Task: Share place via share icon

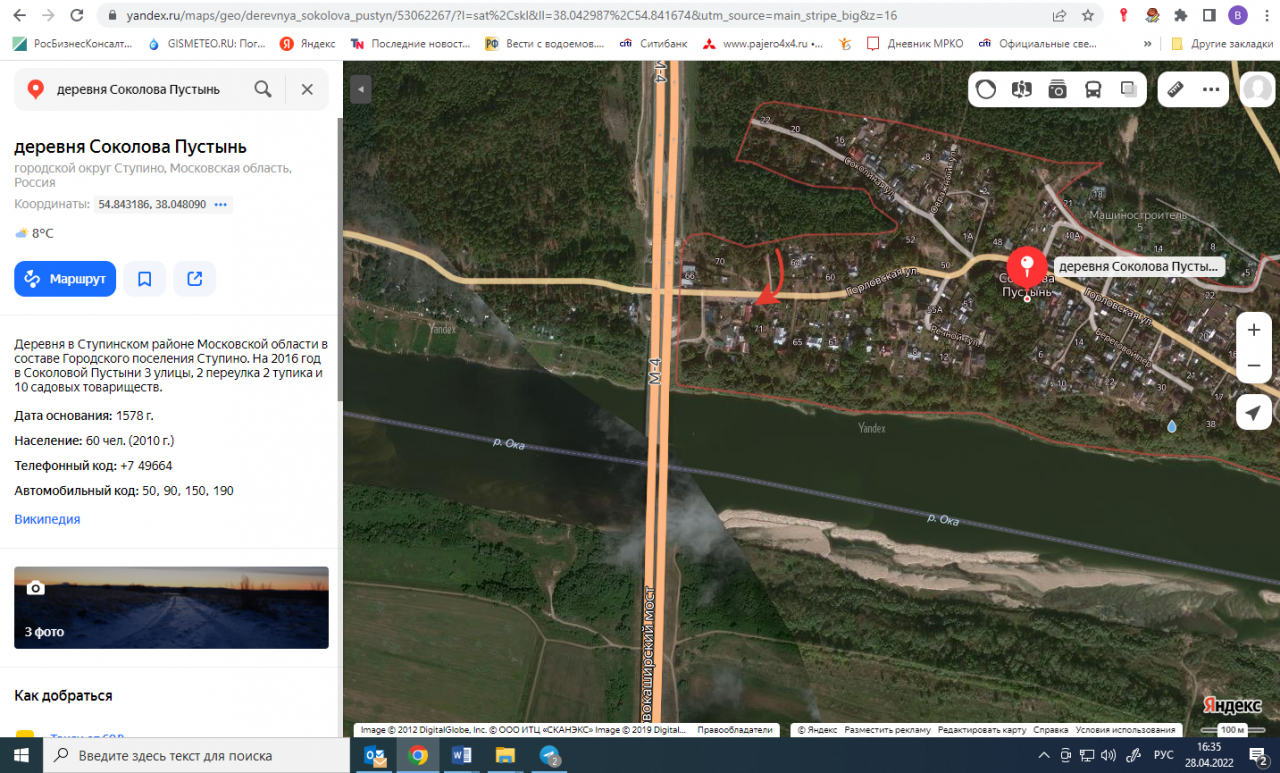Action: click(195, 279)
